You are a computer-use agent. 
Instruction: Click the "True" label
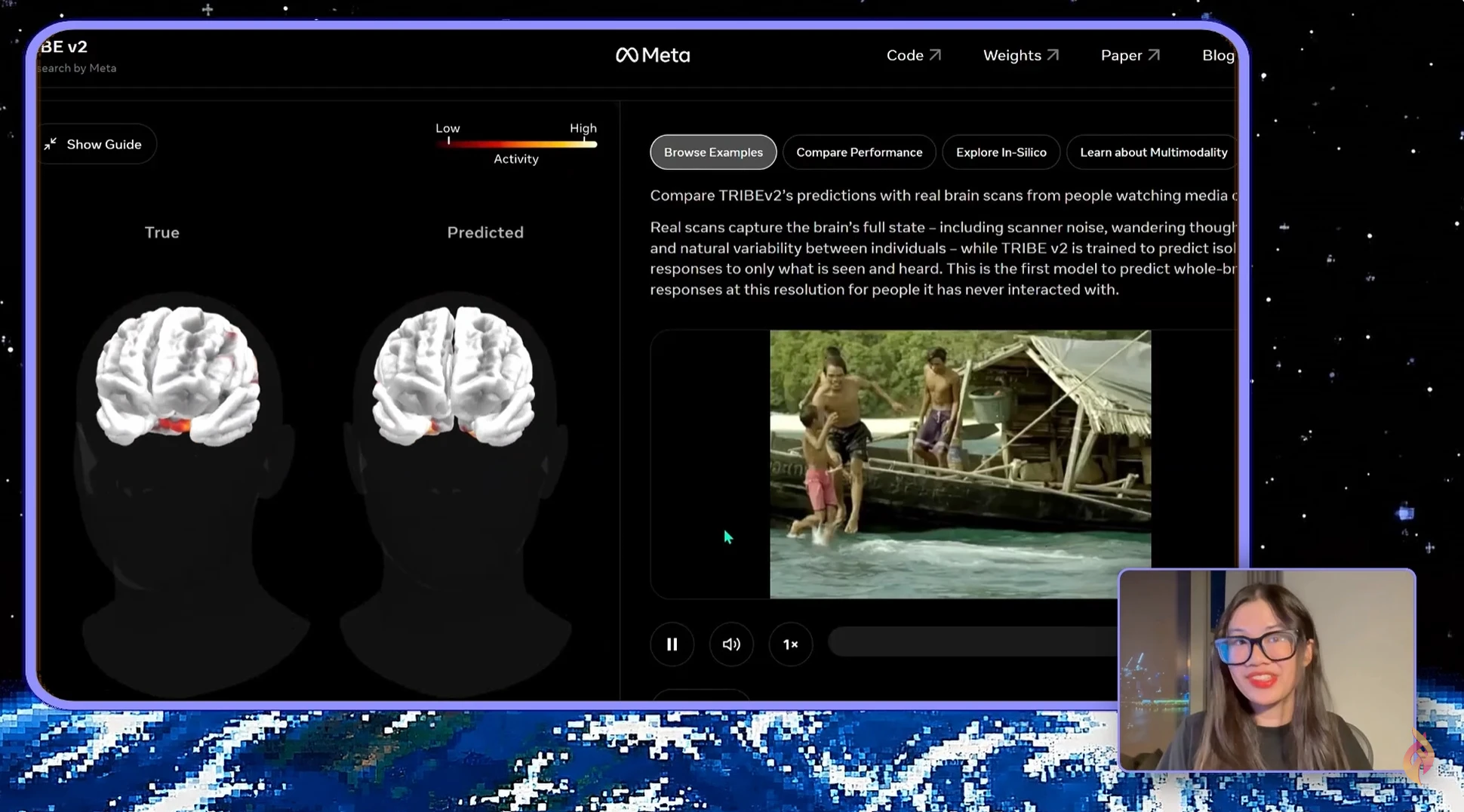[162, 232]
